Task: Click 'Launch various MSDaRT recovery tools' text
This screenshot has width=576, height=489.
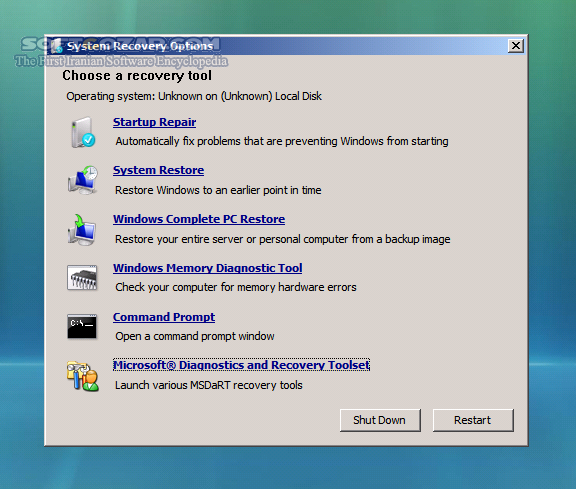Action: [209, 385]
